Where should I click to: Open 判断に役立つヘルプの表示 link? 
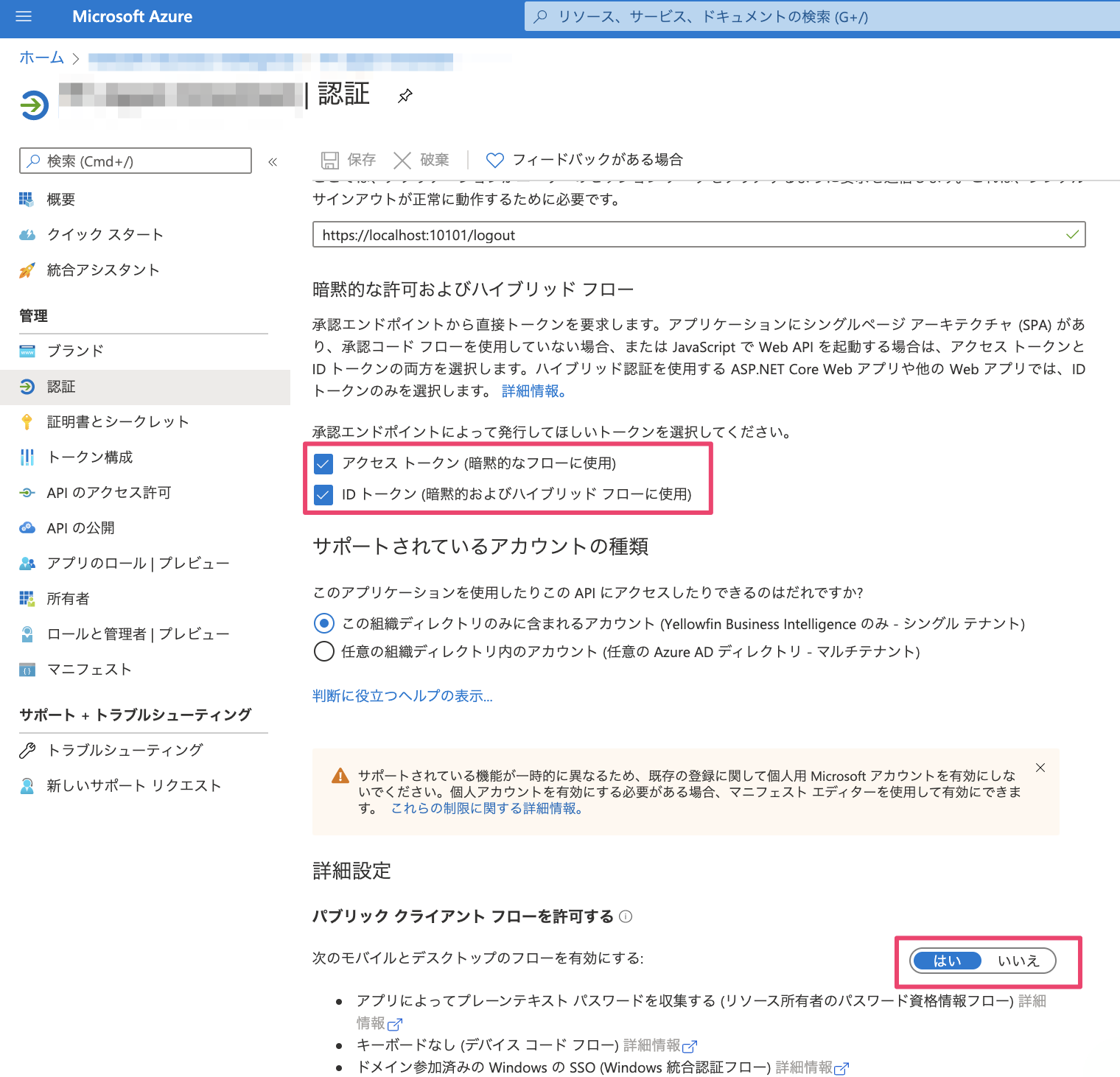point(402,696)
